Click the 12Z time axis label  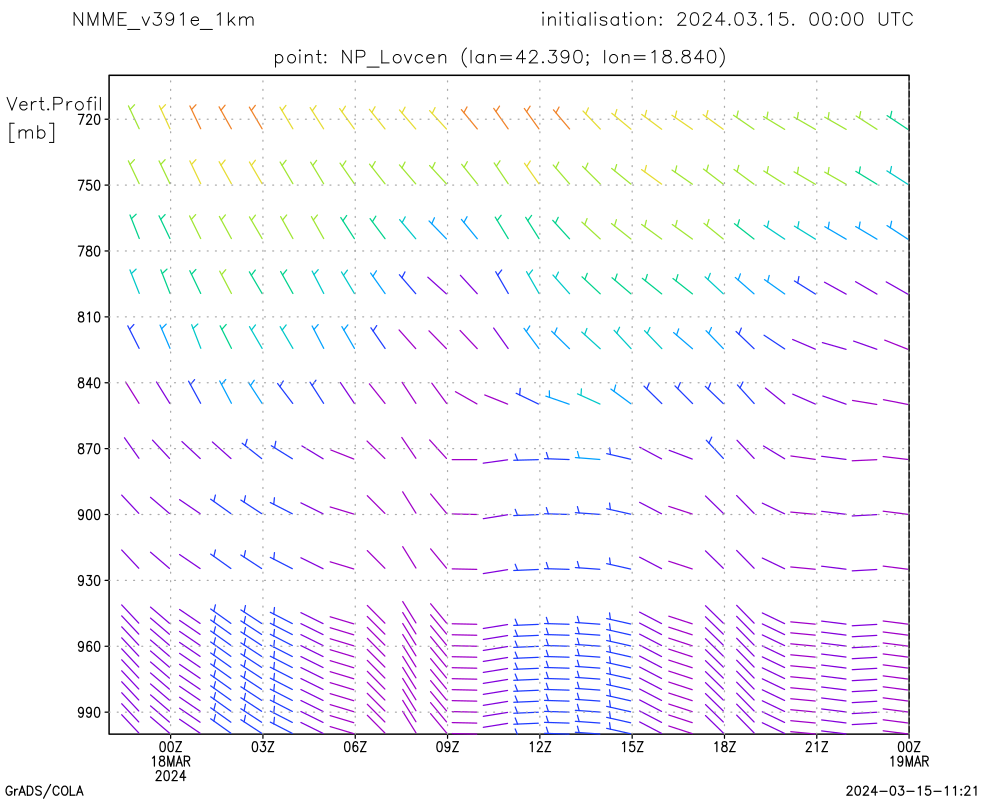click(540, 747)
